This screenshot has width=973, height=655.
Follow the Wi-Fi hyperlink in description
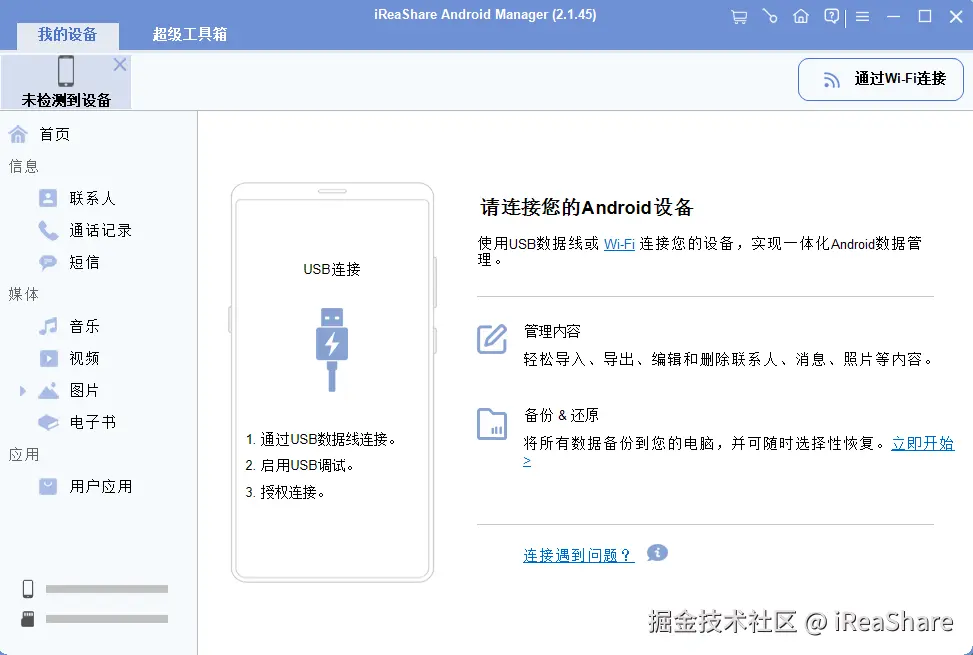[x=619, y=244]
